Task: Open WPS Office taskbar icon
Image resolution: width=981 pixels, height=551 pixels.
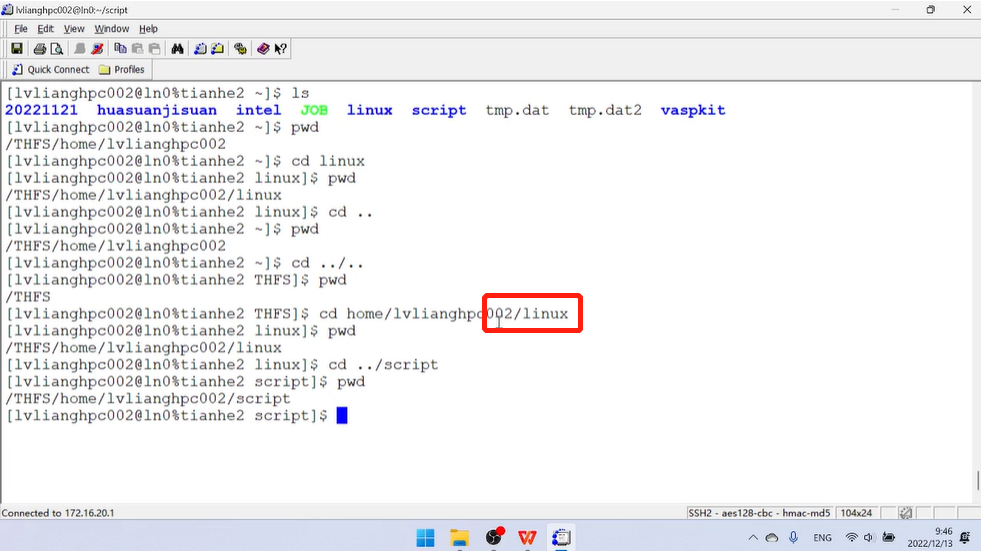Action: coord(527,537)
